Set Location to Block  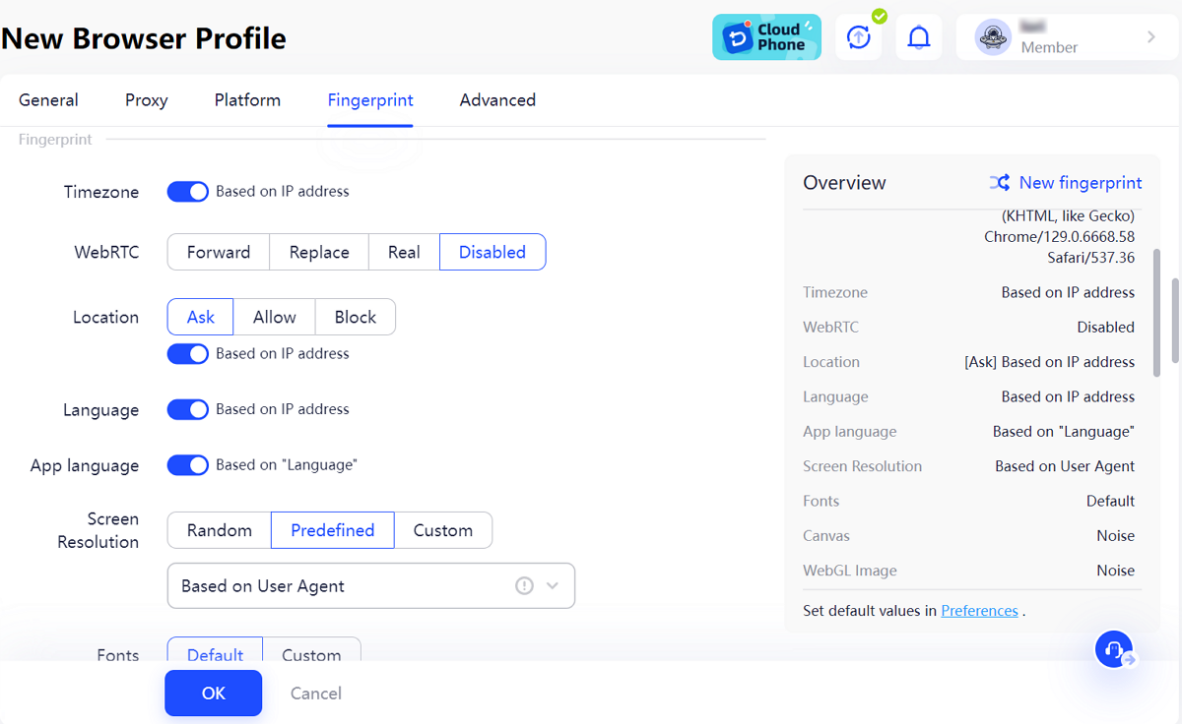[x=355, y=317]
